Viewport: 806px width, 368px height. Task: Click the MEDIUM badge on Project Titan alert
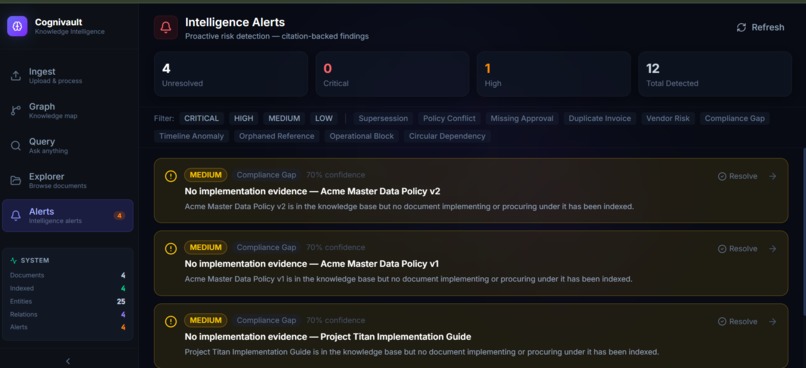206,320
